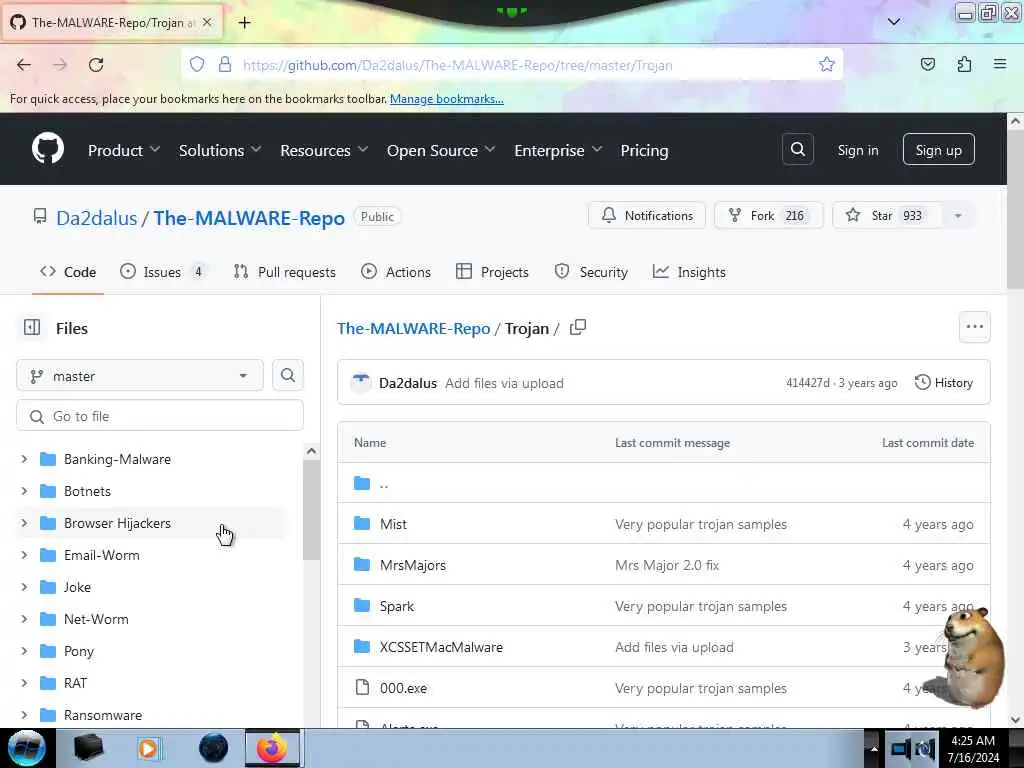Click the file tree scrollbar thumb
This screenshot has width=1024, height=768.
311,509
